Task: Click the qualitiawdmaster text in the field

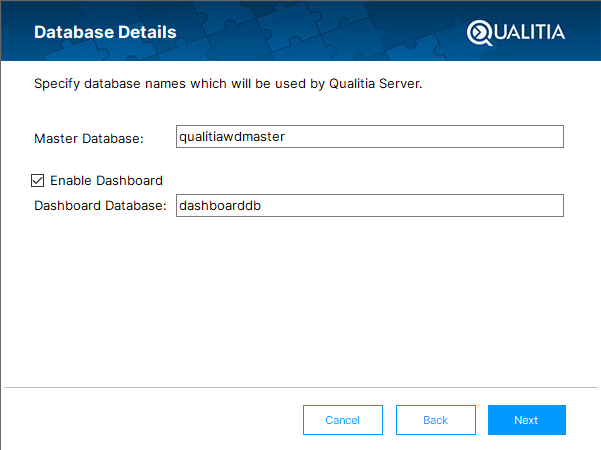Action: [231, 137]
